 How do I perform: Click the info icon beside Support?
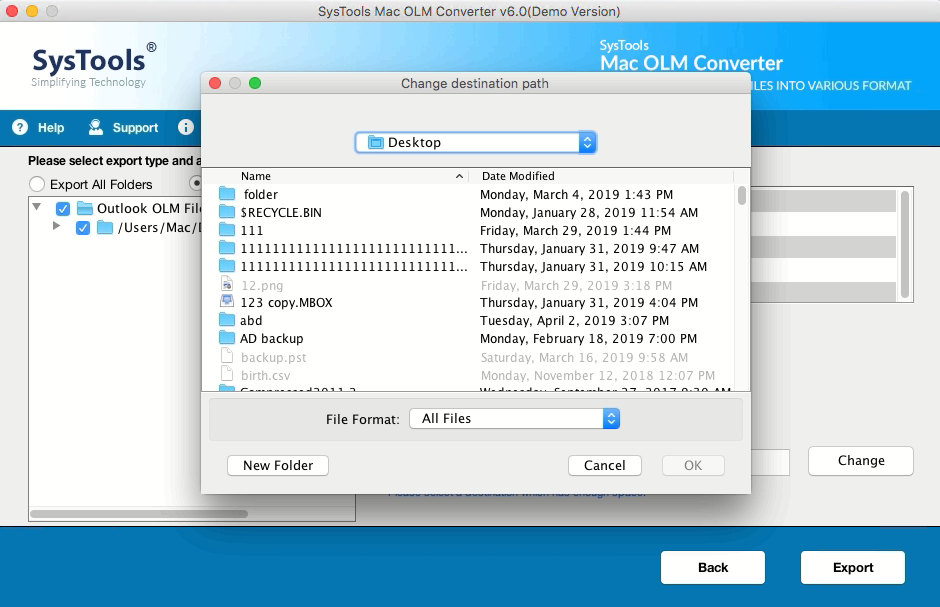coord(185,128)
